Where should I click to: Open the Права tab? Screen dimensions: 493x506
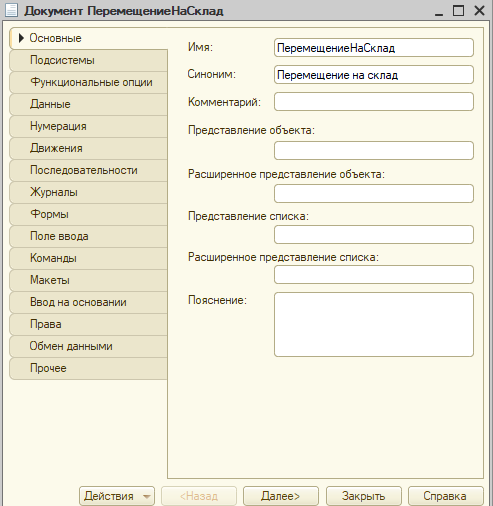(x=89, y=324)
